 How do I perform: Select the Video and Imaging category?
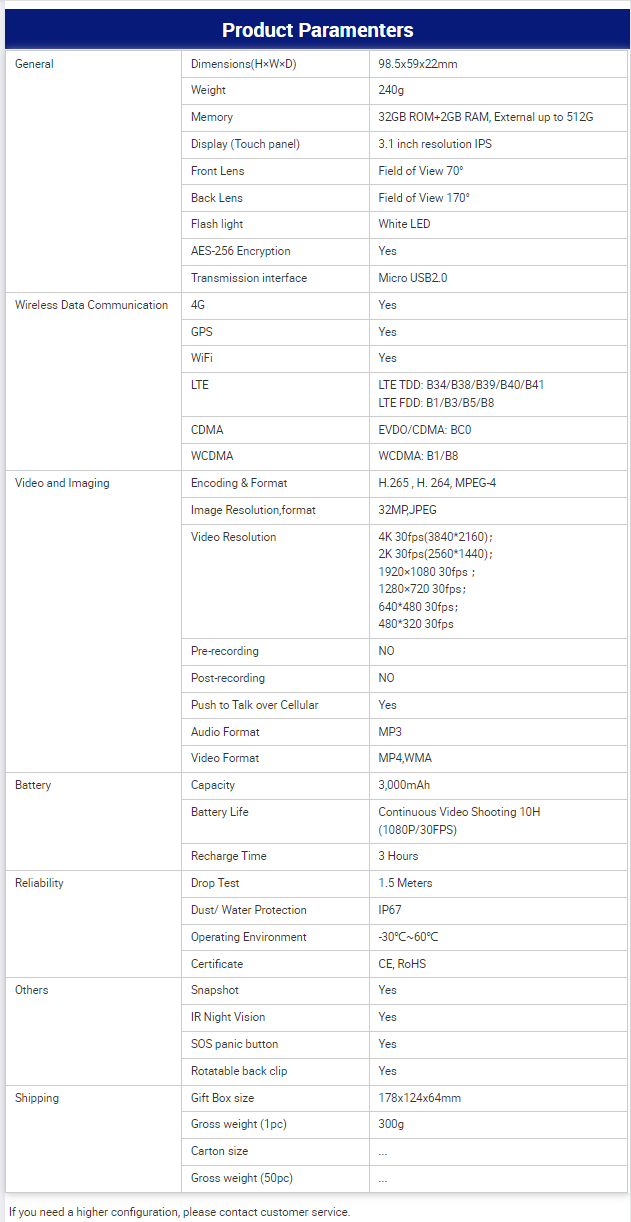pyautogui.click(x=62, y=483)
